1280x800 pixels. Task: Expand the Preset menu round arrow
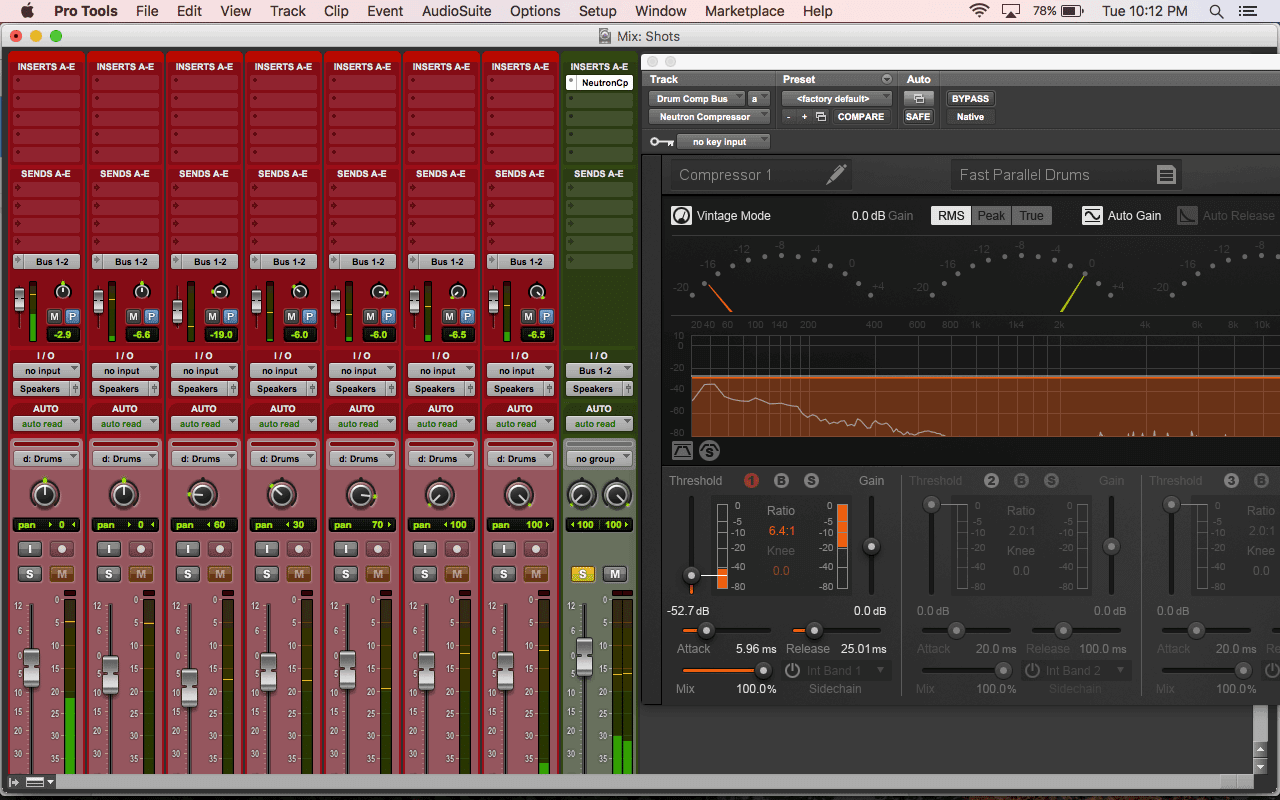[x=886, y=79]
